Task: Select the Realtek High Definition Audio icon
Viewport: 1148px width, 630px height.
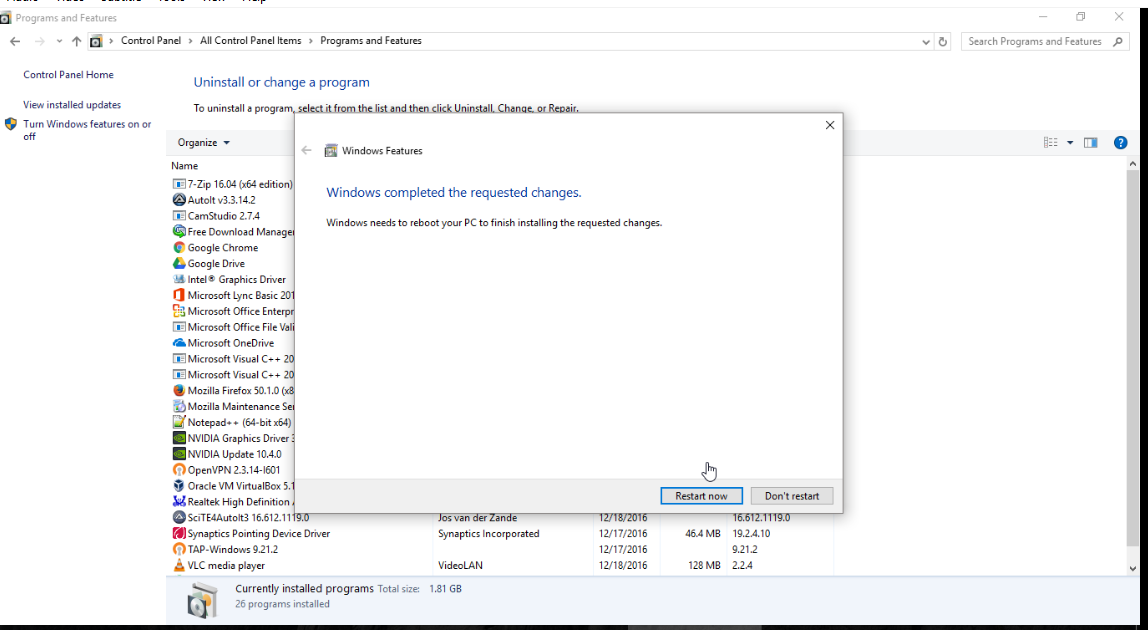Action: click(179, 502)
